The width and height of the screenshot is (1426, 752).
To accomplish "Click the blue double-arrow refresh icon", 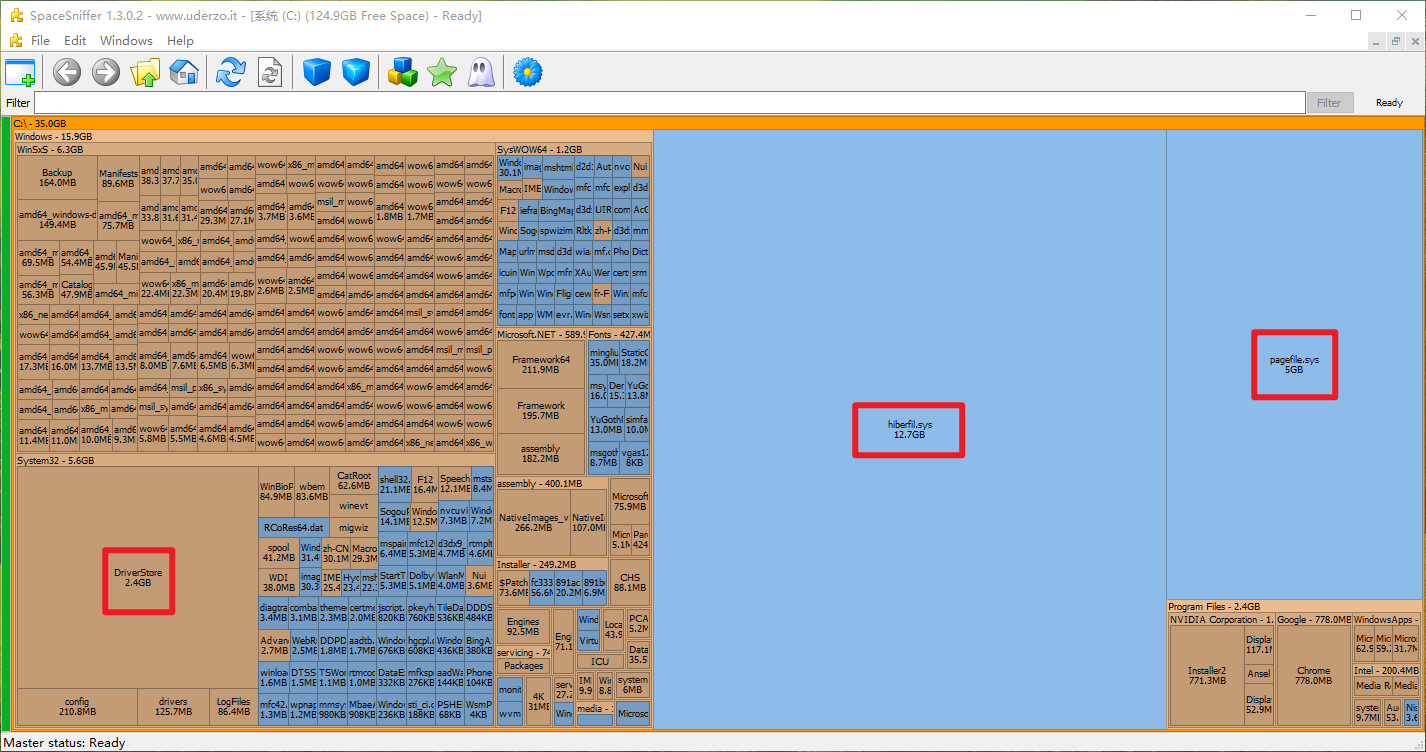I will click(231, 72).
